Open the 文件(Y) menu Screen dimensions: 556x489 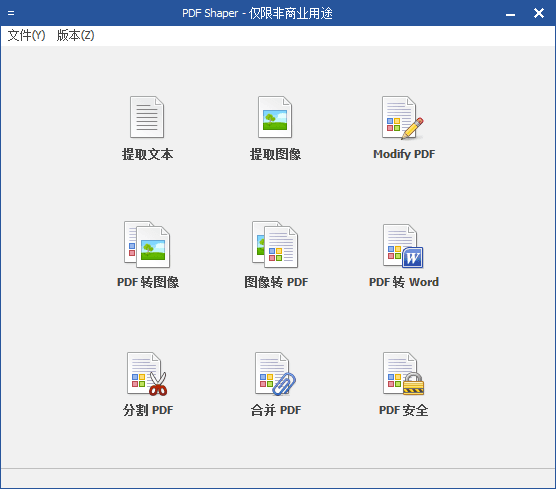coord(27,35)
